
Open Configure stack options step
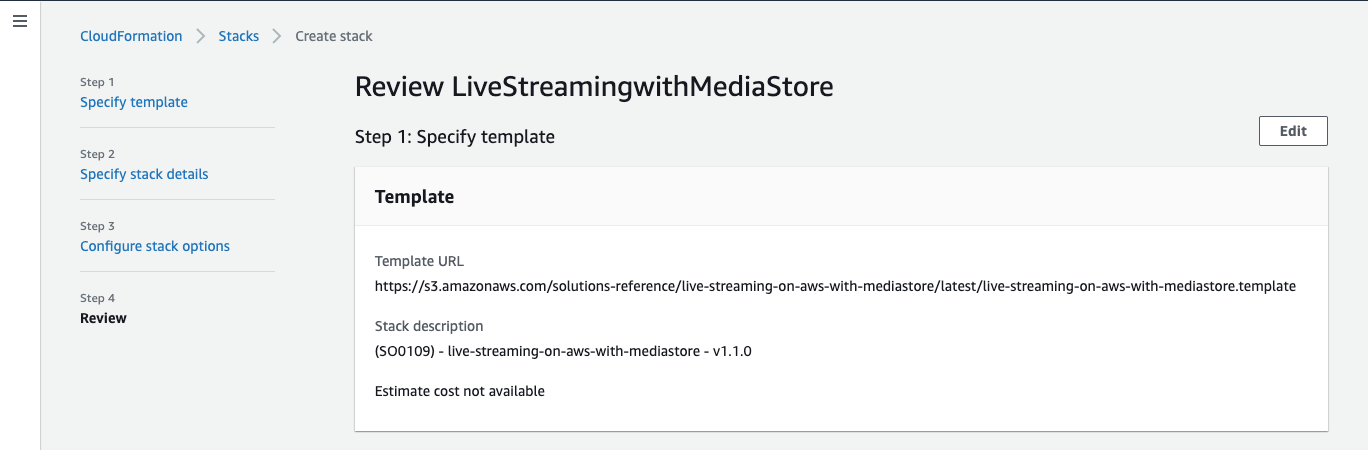[155, 246]
